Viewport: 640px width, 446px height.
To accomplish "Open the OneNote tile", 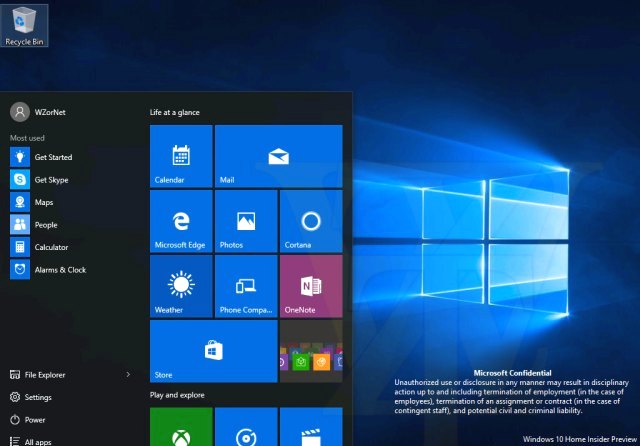I will (311, 286).
